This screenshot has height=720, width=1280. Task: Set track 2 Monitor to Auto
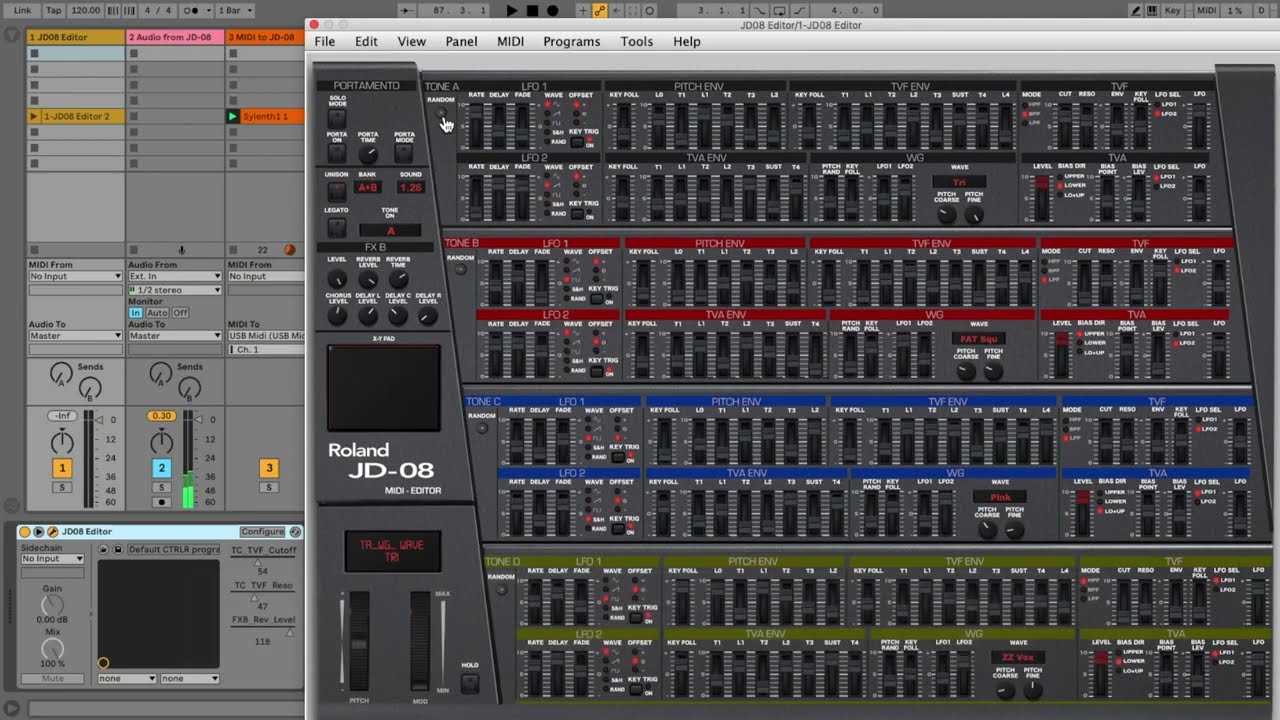click(158, 313)
